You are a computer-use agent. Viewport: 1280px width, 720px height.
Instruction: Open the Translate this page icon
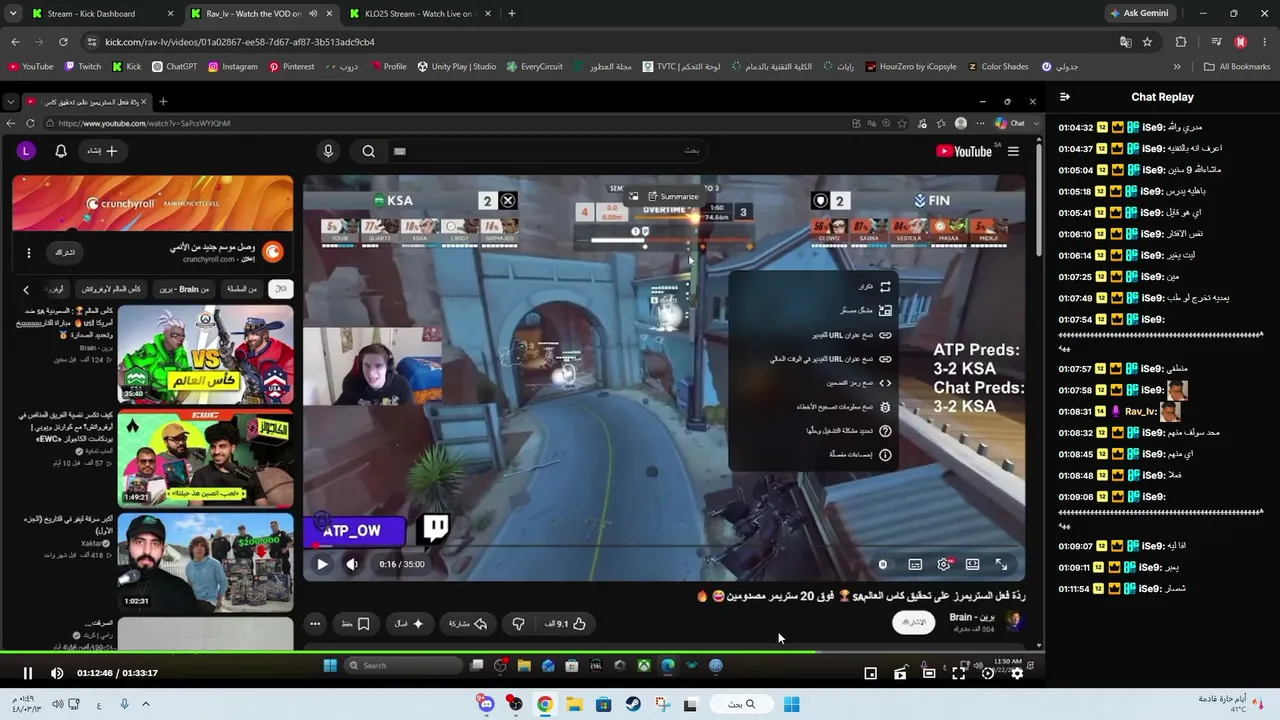1126,42
